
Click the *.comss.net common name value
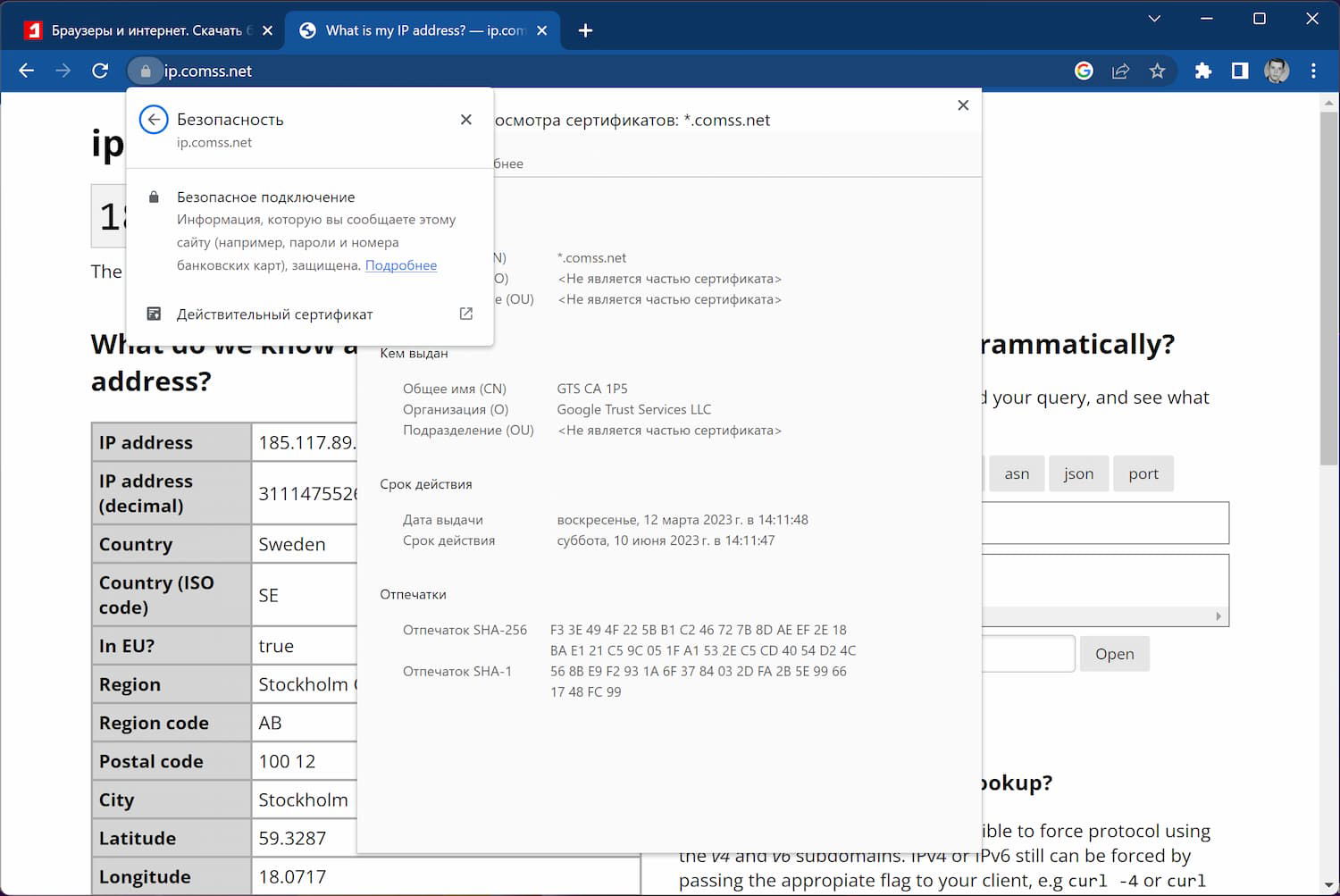[x=591, y=258]
